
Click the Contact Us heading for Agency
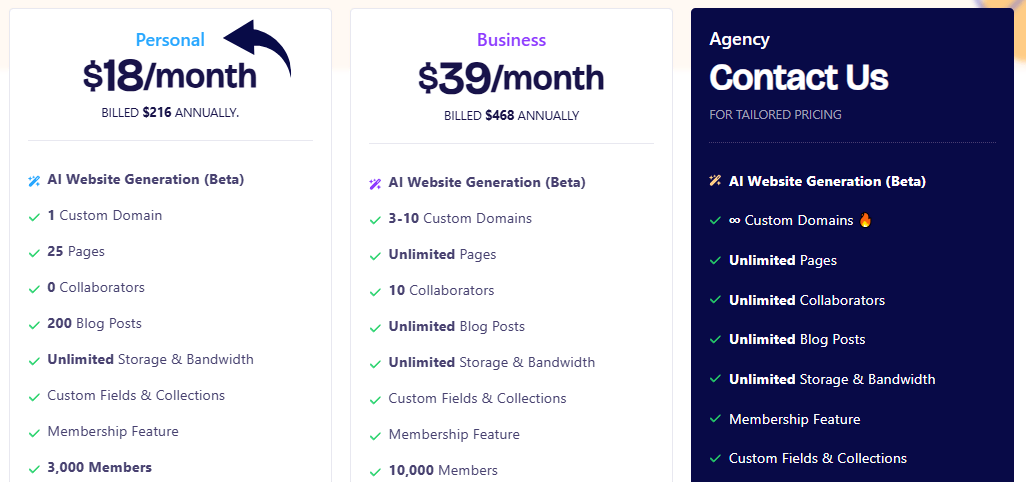798,77
